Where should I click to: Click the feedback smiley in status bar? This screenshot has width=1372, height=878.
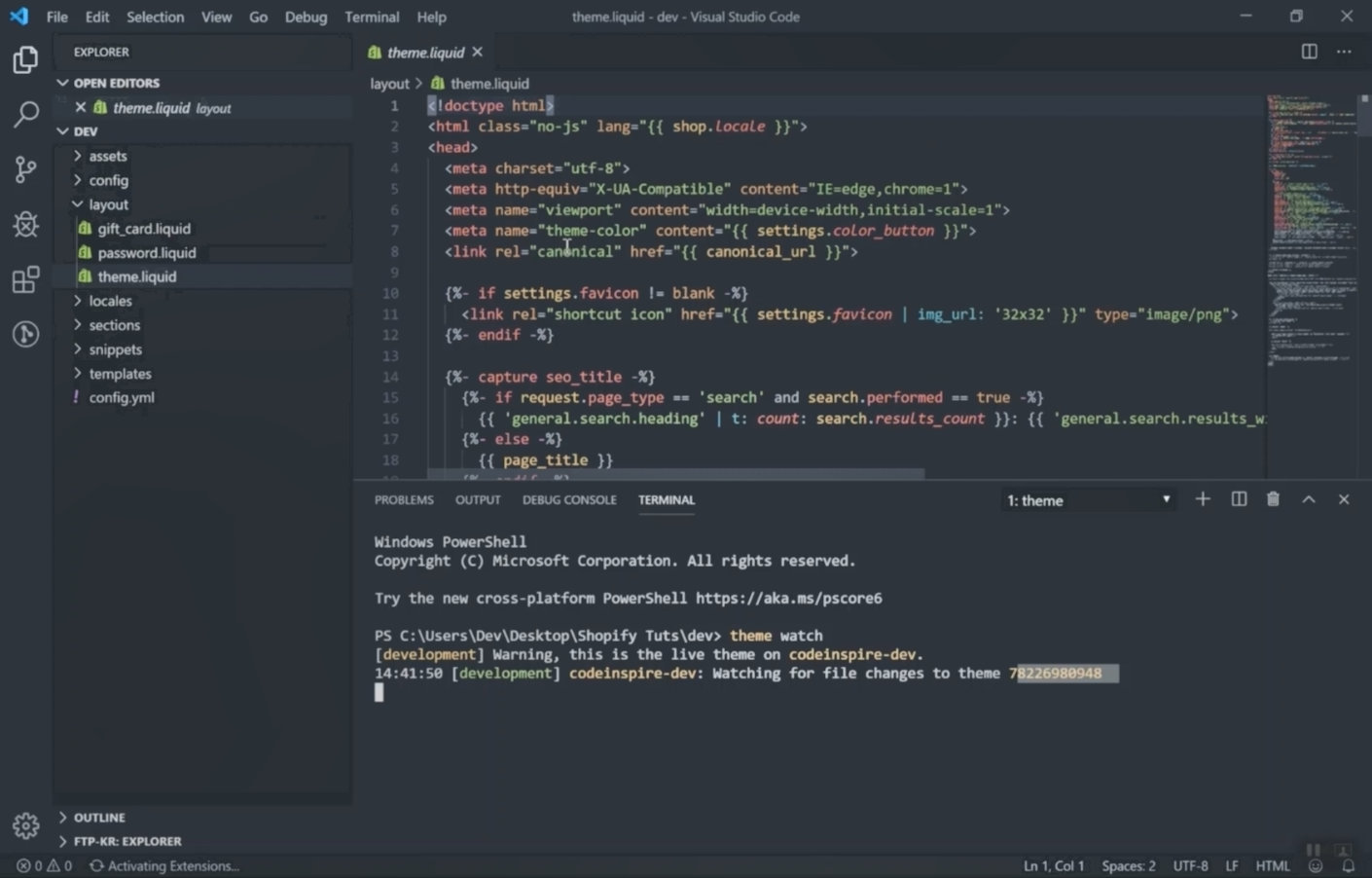click(x=1316, y=865)
